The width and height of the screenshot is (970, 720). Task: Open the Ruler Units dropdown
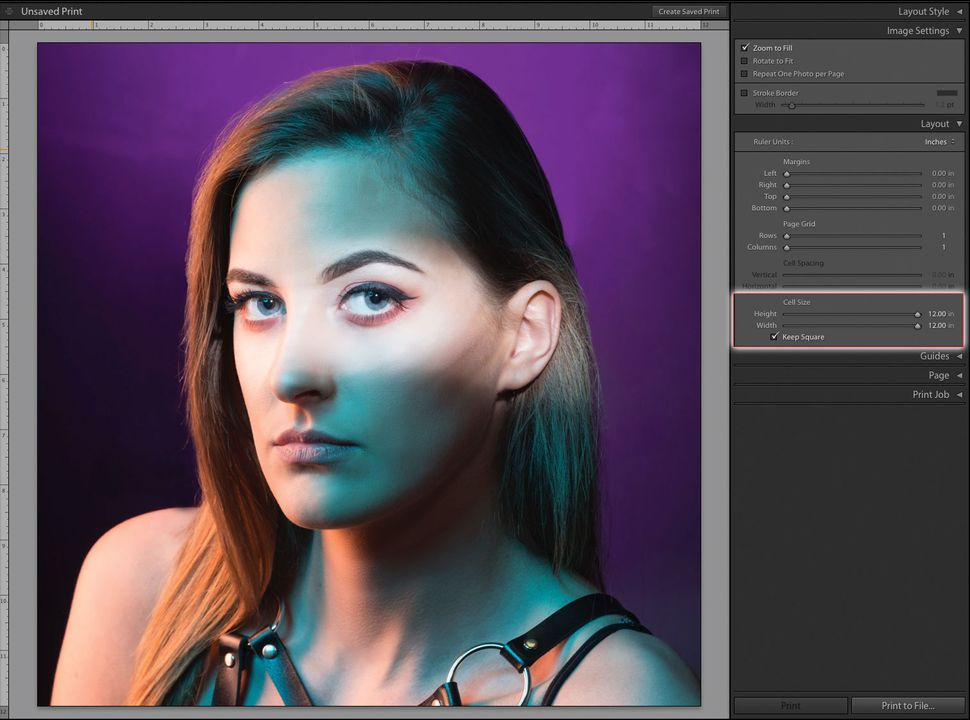pos(938,141)
